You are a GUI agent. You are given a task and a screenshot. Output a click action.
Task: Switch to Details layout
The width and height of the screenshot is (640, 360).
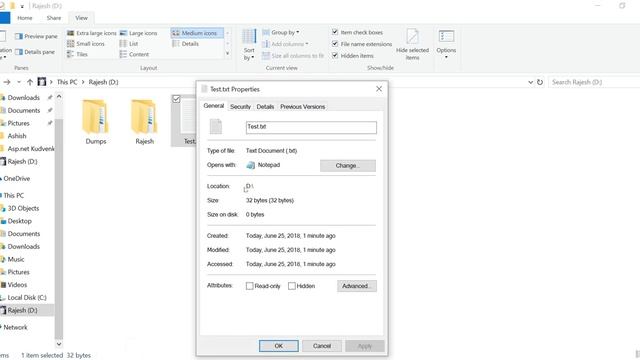pos(185,44)
